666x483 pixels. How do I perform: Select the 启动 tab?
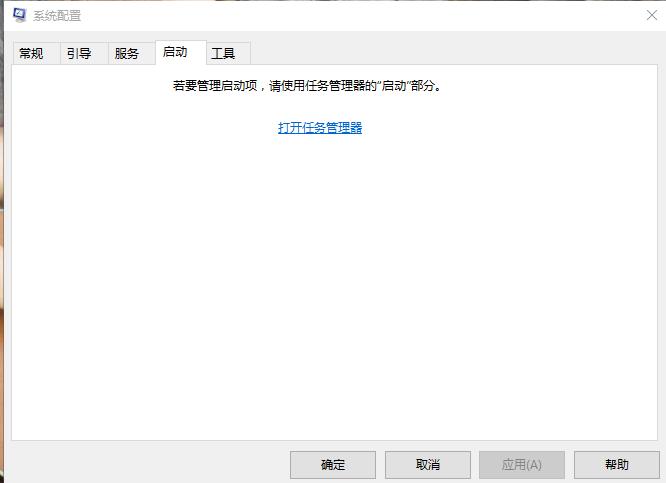181,52
